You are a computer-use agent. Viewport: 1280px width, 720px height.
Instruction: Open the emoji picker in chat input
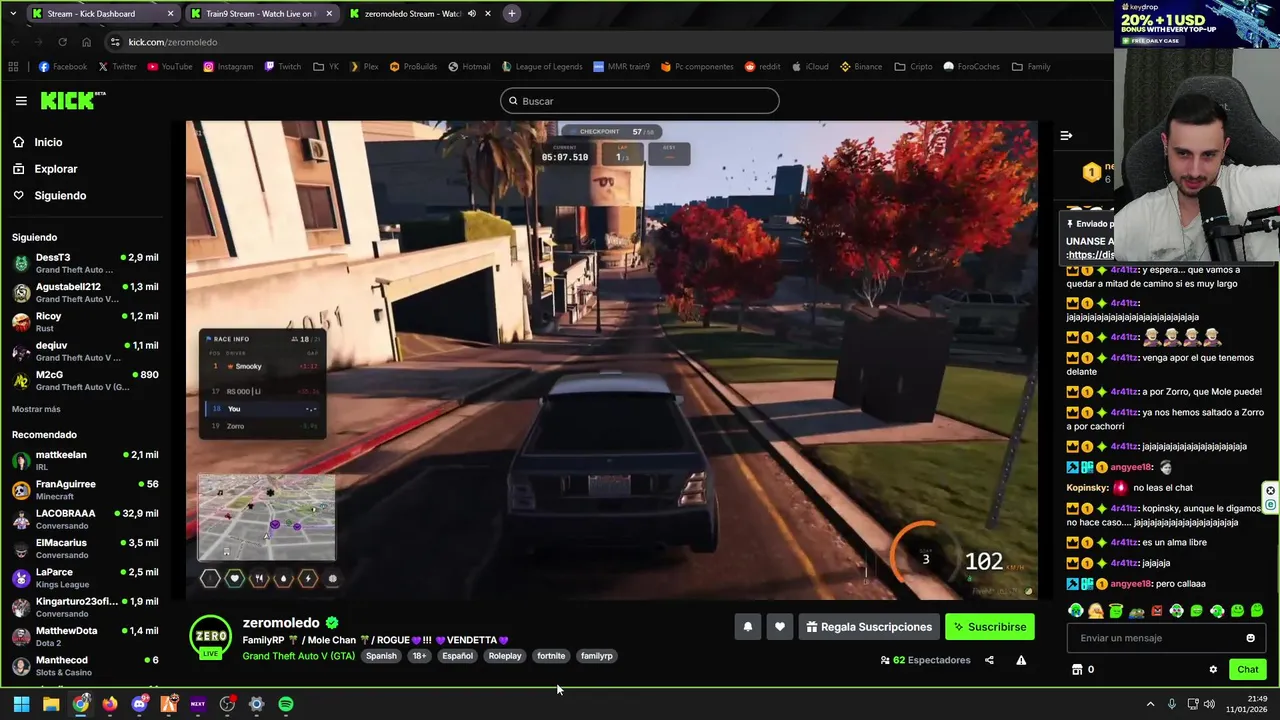(1250, 638)
